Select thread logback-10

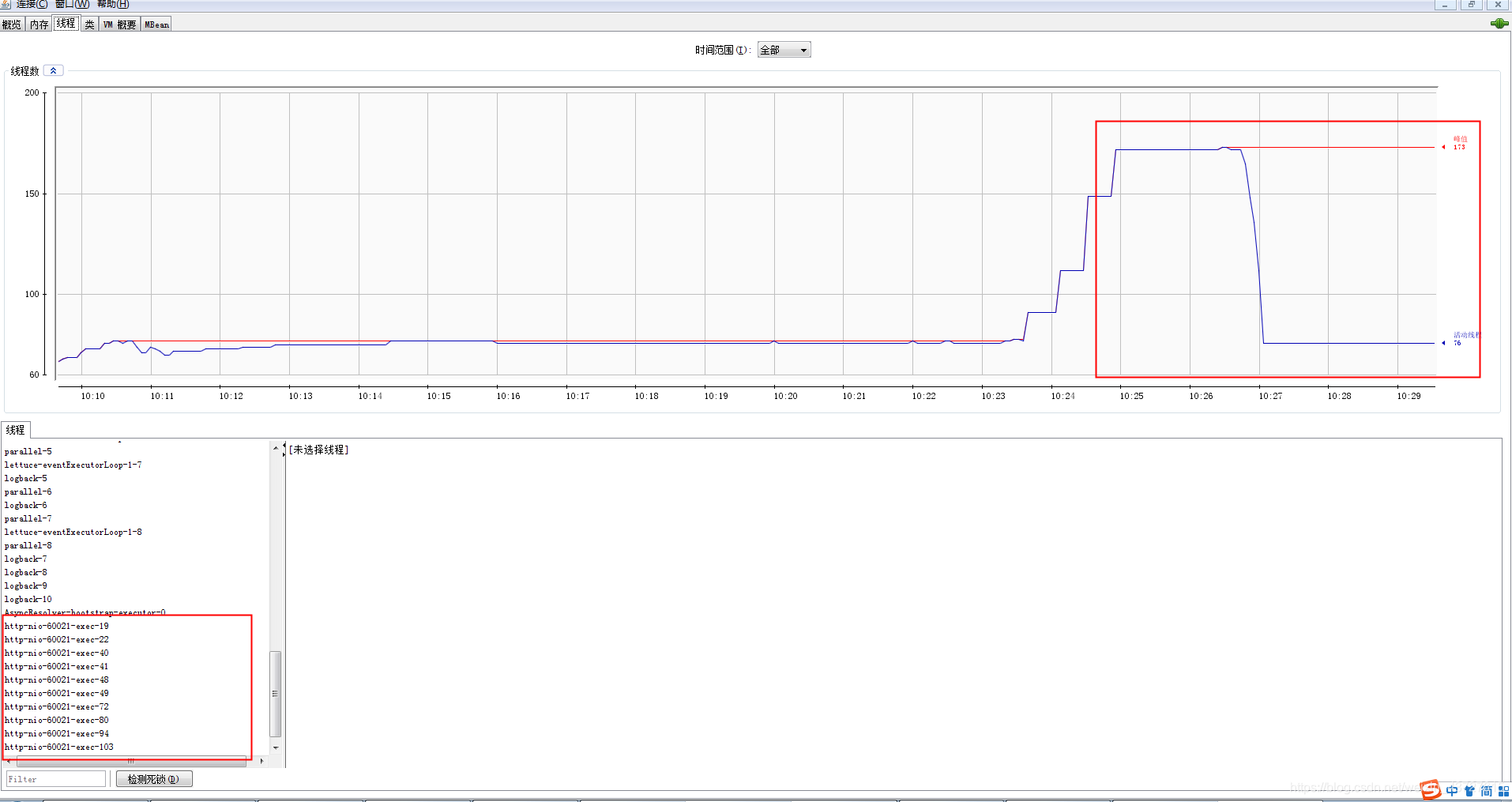28,600
